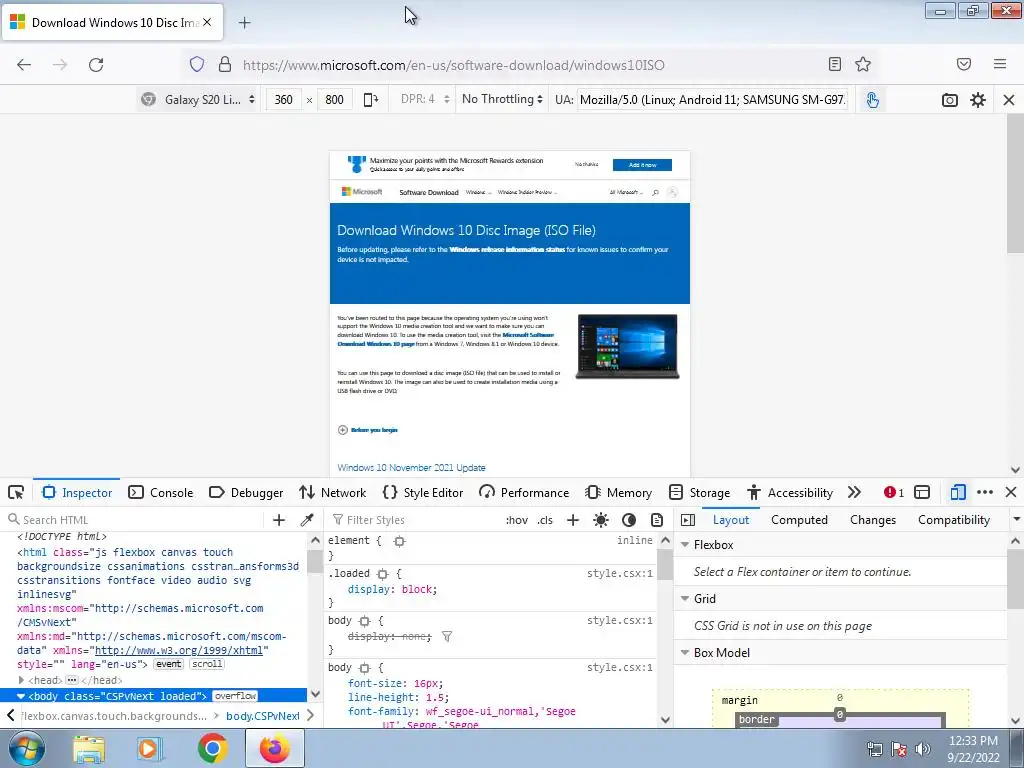
Task: Click Add it now rewards button
Action: point(642,165)
